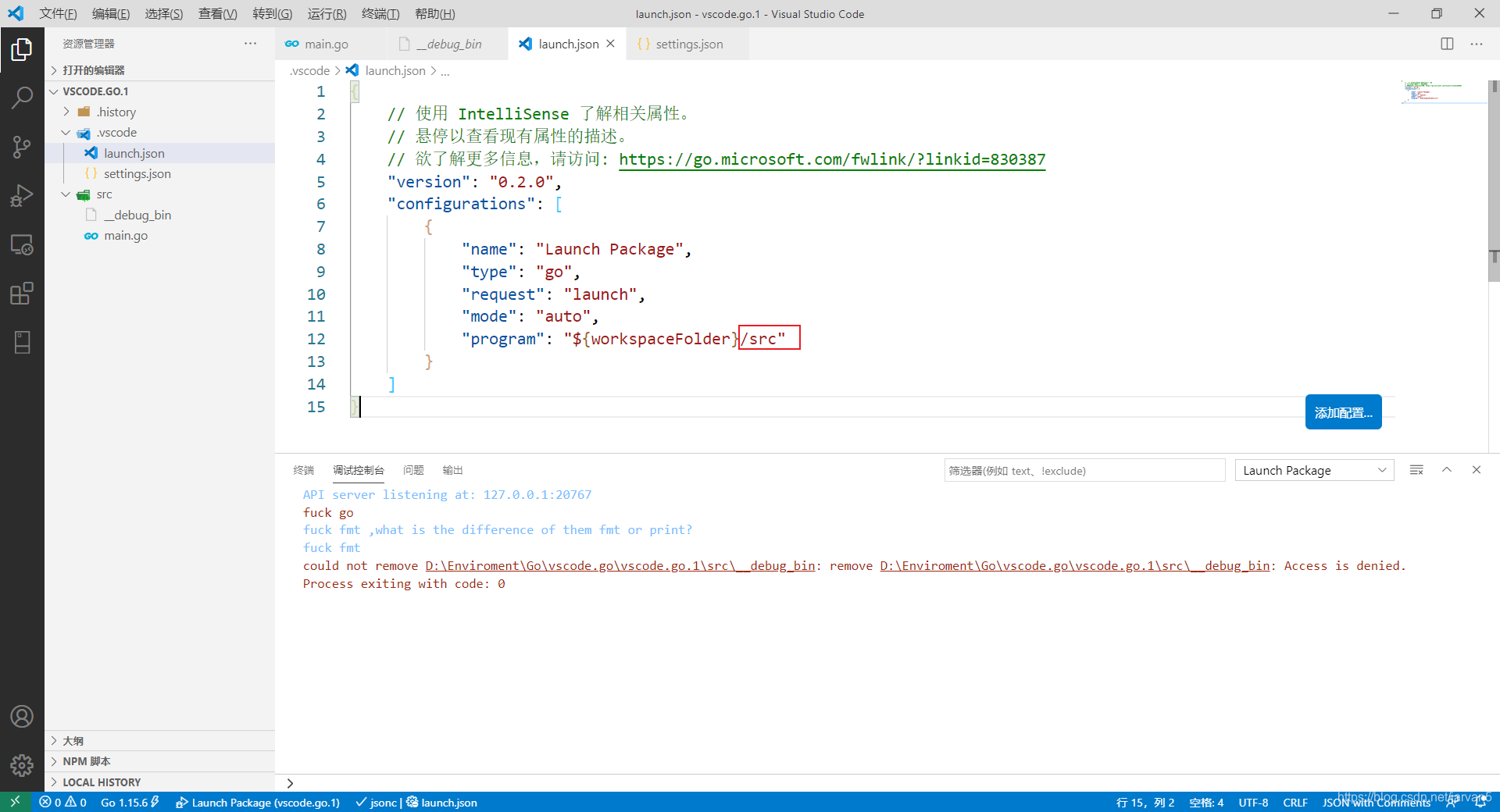Open the Manage gear icon

tap(22, 766)
